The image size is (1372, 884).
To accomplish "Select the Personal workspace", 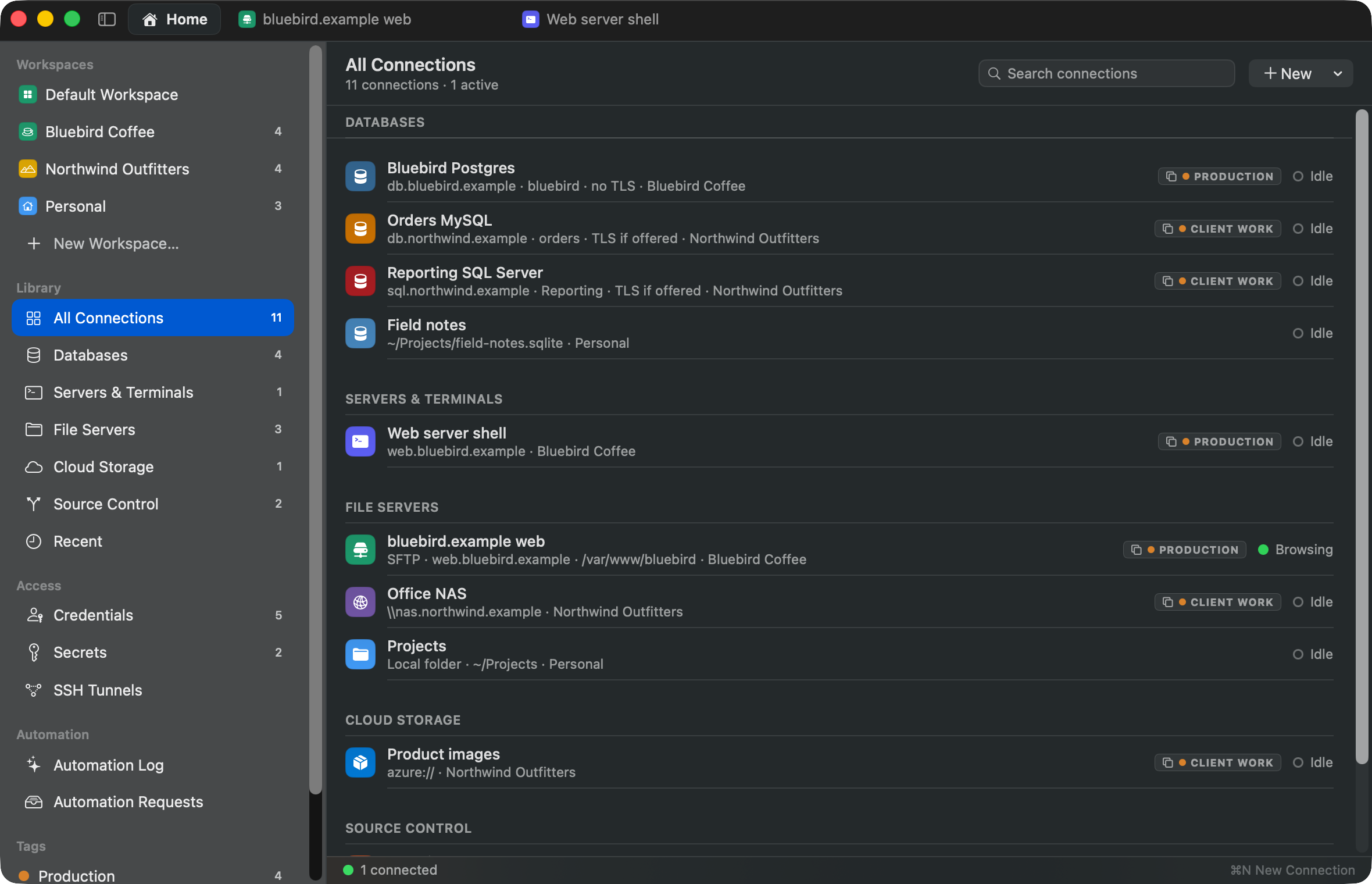I will tap(153, 206).
